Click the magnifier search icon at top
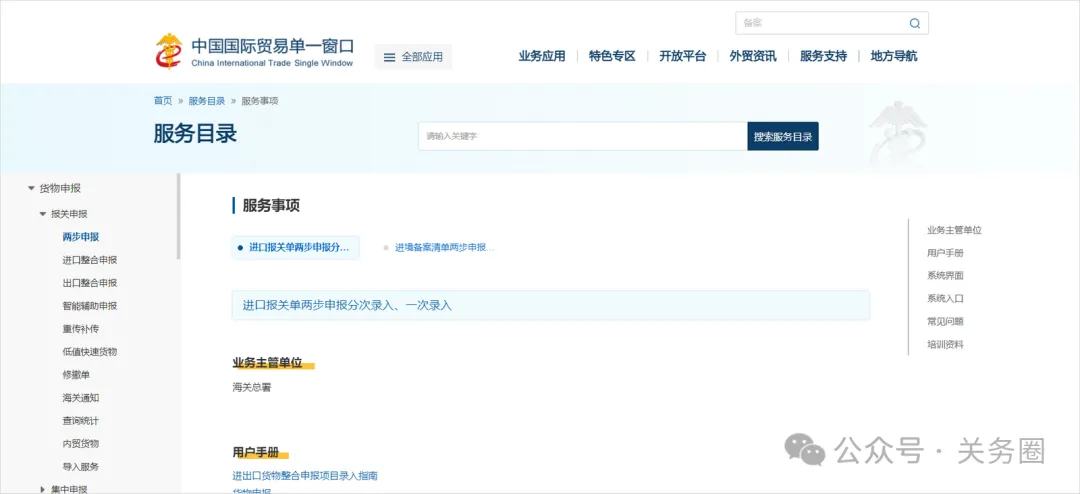Screen dimensions: 1080x494 (914, 24)
